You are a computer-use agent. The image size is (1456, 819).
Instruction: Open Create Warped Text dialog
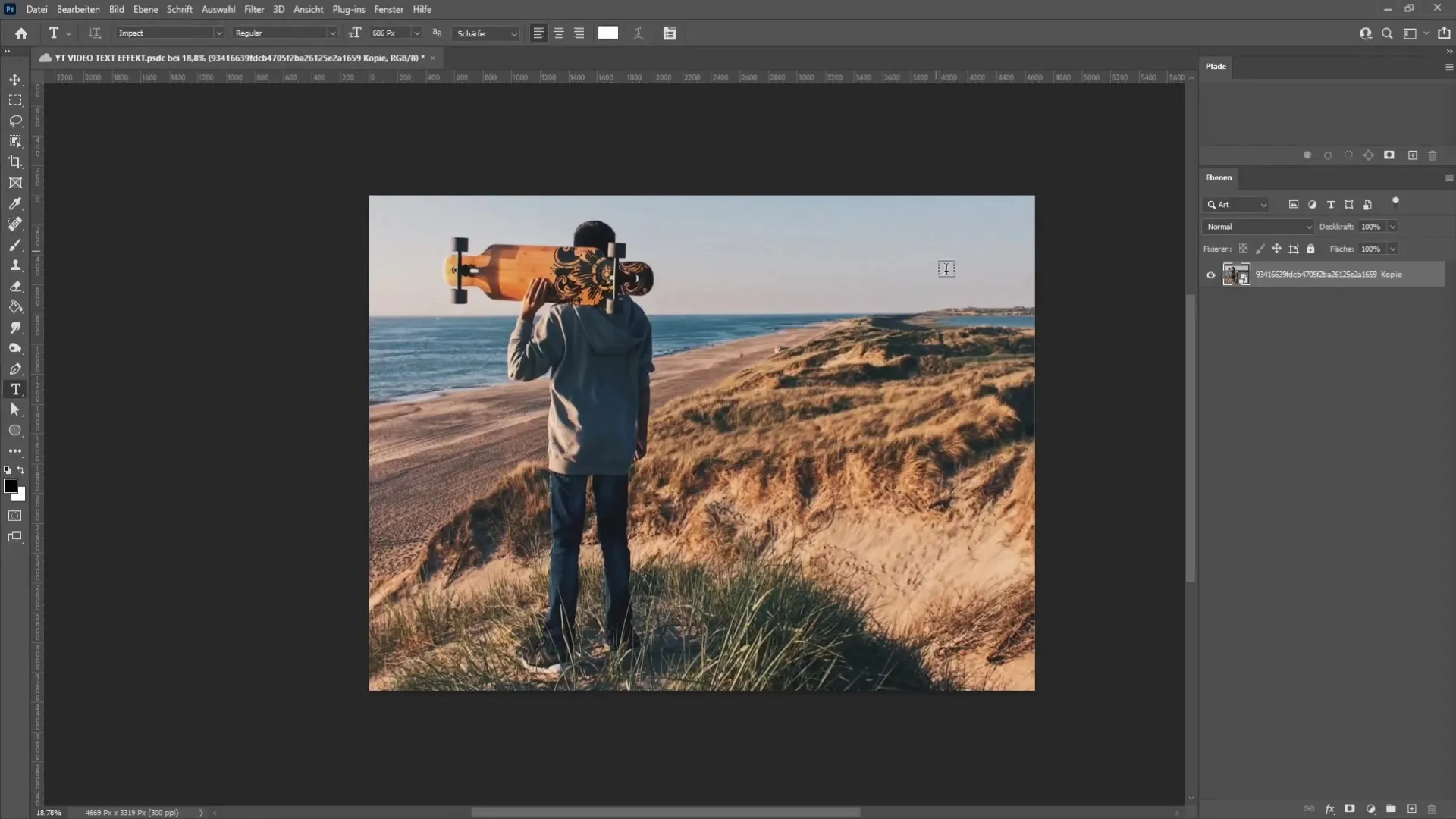pos(639,33)
